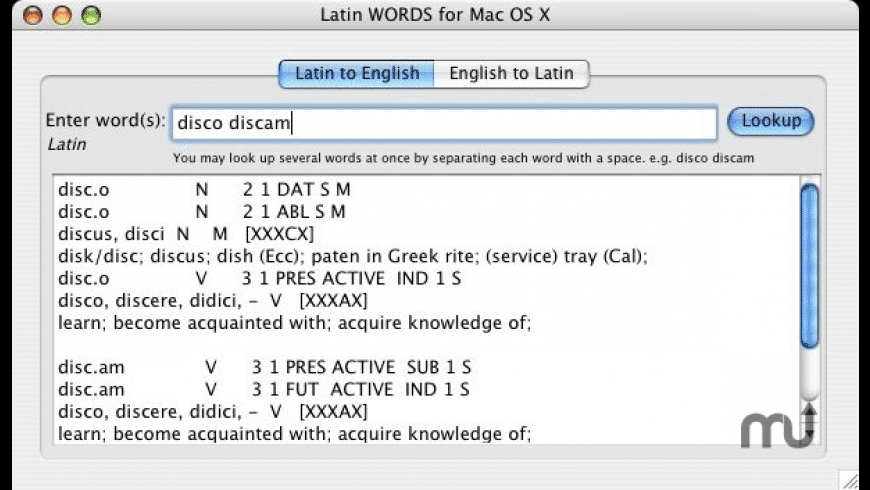
Task: Click the 'disc.am V 3 1 FUT ACTIVE IND 1 S' line
Action: [x=264, y=390]
